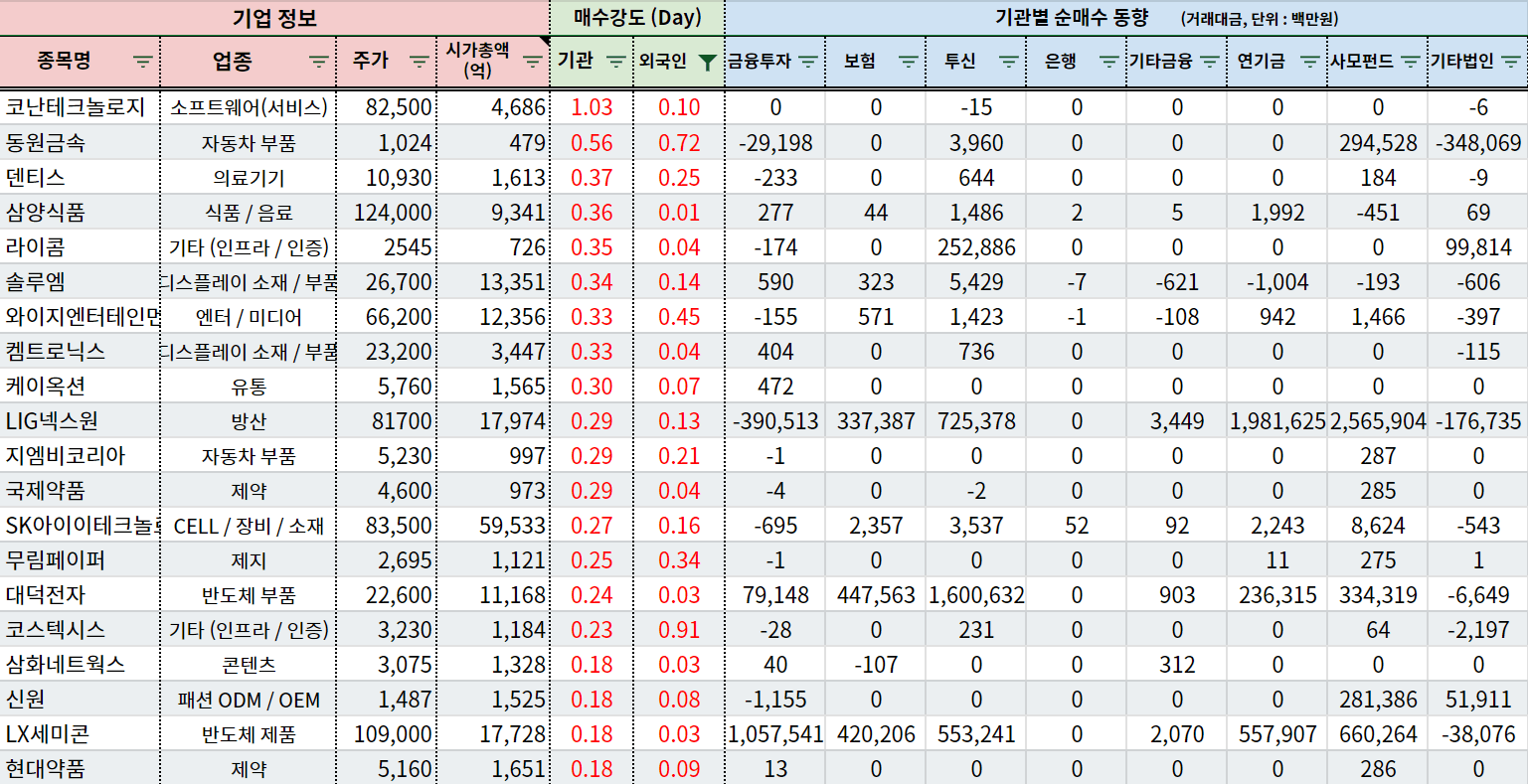The width and height of the screenshot is (1528, 784).
Task: Click the 무림페이퍼 stock name cell
Action: pos(80,559)
